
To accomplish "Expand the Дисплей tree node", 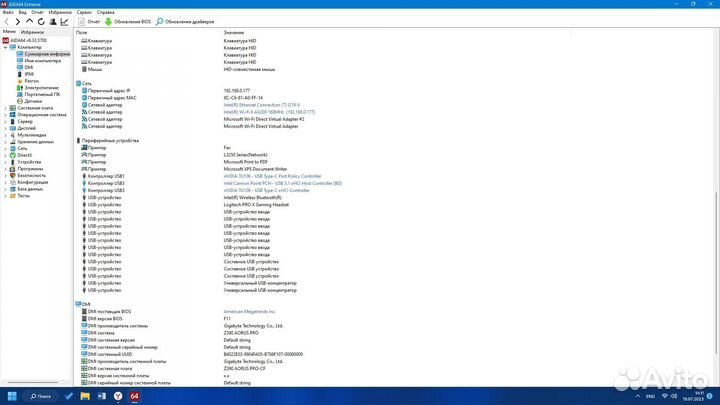I will pos(6,128).
